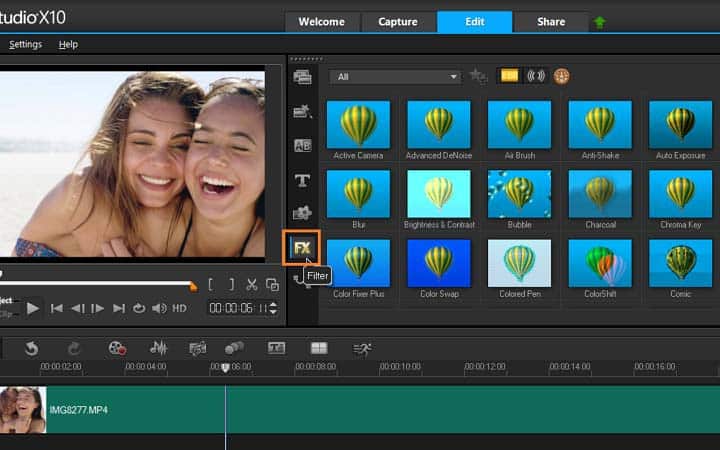Undo the last action in timeline toolbar
This screenshot has width=720, height=450.
[x=31, y=349]
